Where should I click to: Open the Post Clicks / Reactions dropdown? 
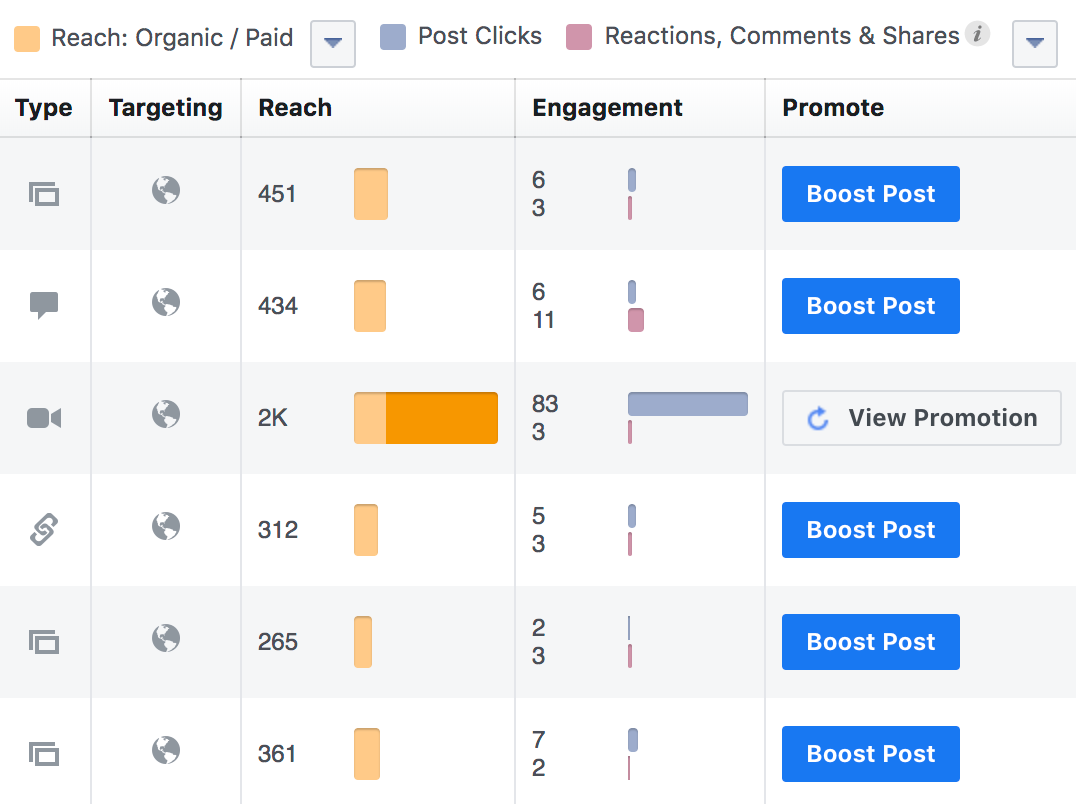(x=1035, y=43)
